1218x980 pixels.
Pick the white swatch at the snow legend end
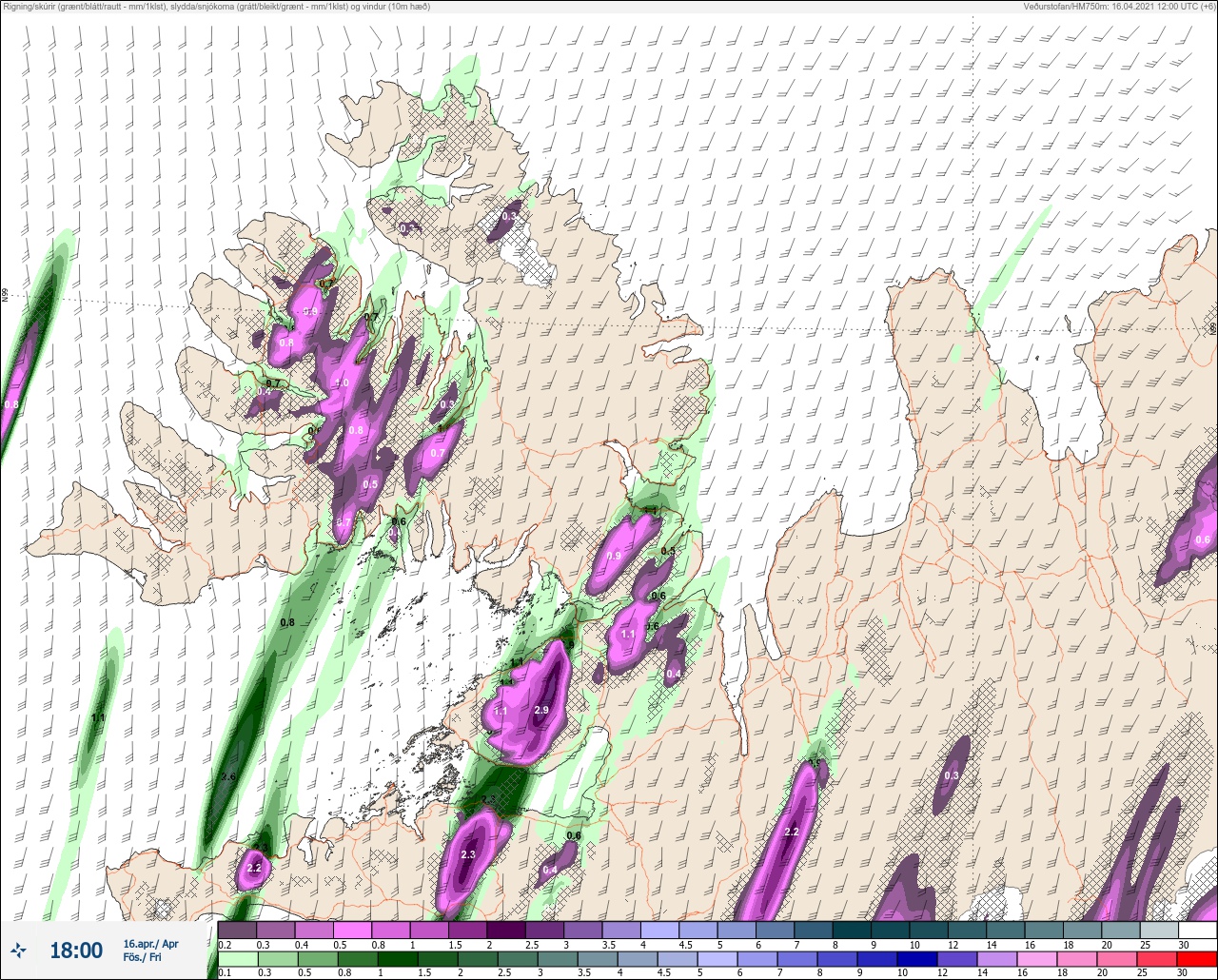tap(1198, 930)
